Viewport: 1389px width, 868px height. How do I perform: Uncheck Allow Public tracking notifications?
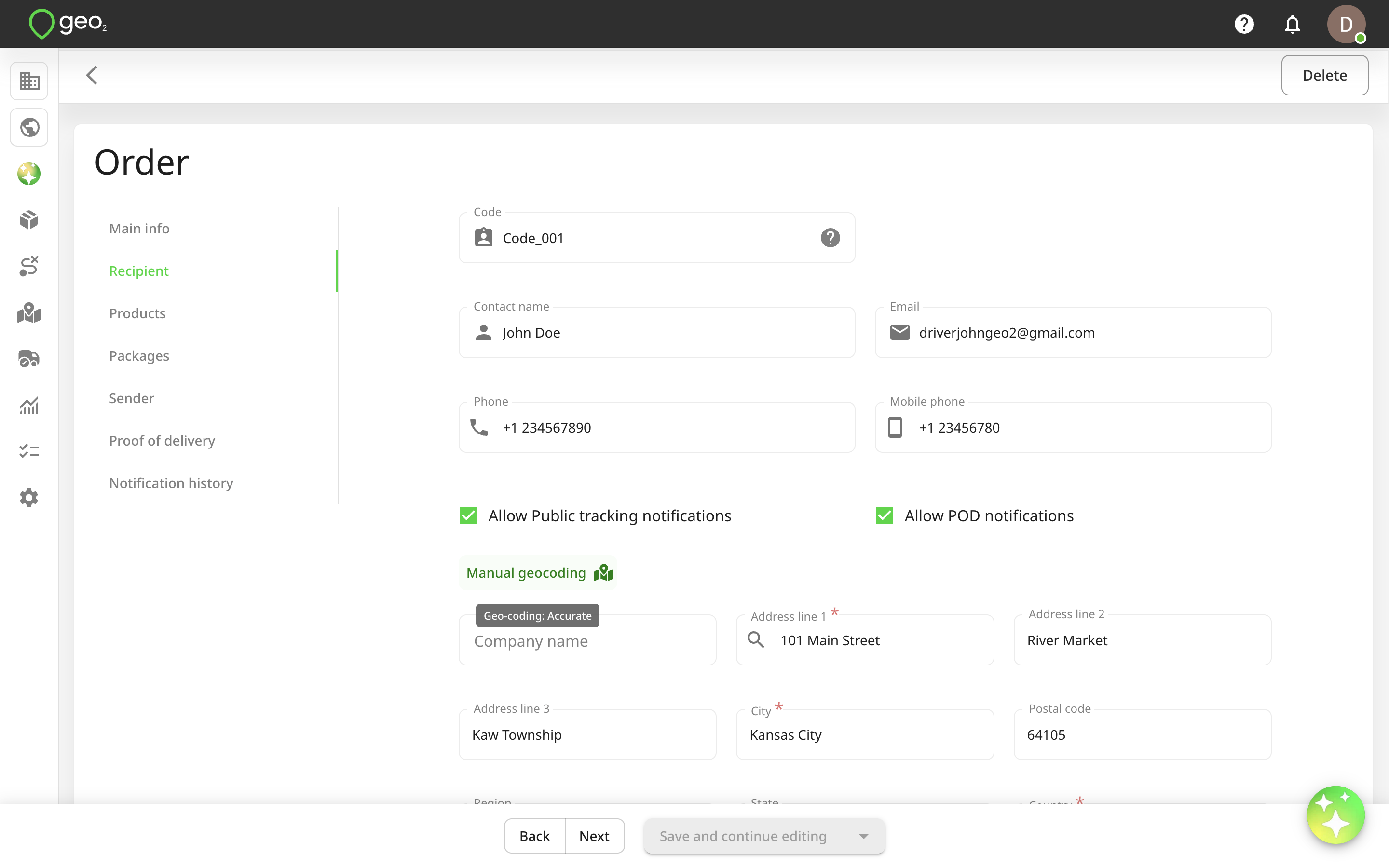pos(468,515)
